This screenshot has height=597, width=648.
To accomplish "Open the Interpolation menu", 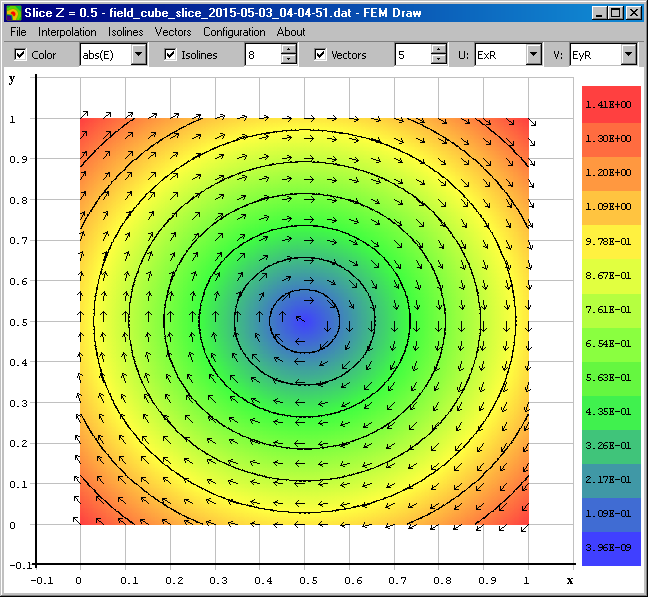I will [x=67, y=32].
